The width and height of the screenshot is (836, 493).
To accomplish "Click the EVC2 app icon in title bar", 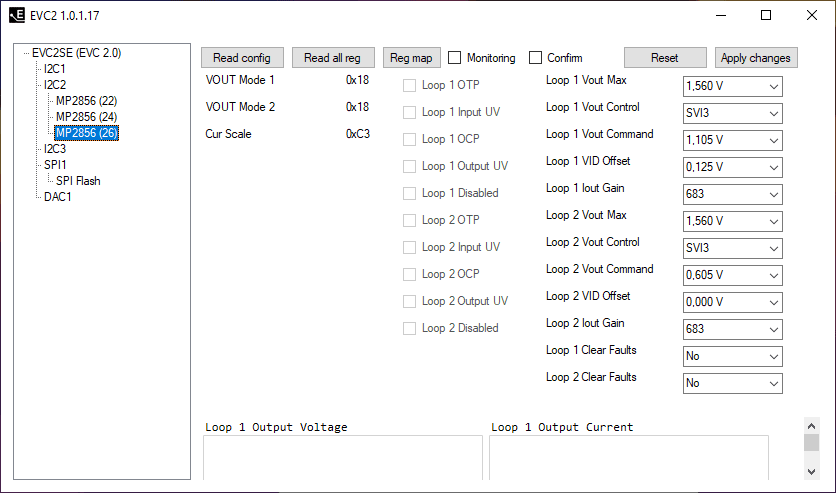I will 17,15.
